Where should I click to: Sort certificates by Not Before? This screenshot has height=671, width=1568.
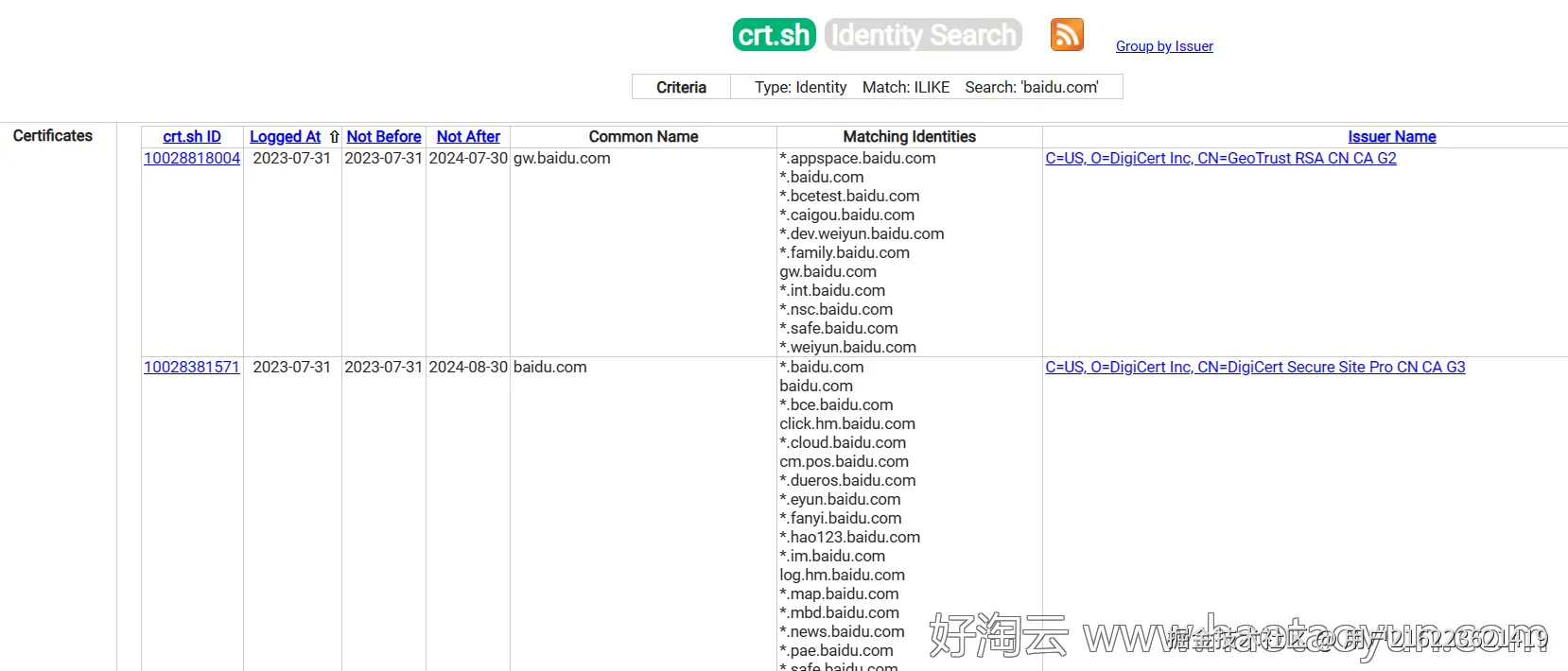(x=384, y=137)
